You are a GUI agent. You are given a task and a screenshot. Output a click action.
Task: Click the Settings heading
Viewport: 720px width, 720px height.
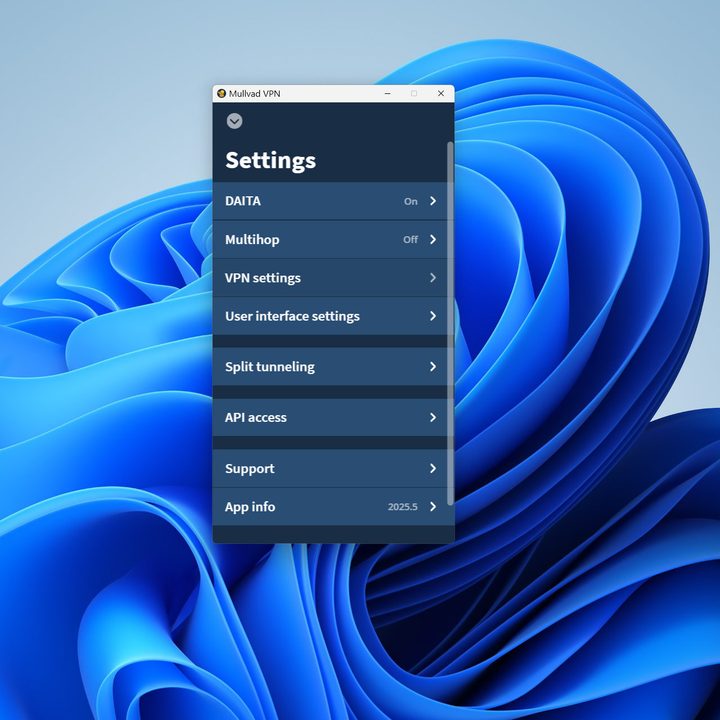[270, 161]
